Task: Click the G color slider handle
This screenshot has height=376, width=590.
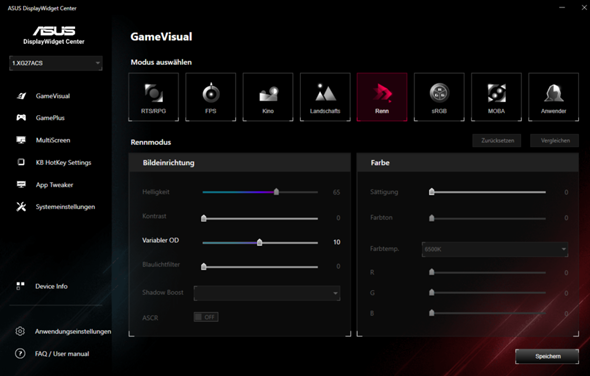Action: click(432, 292)
